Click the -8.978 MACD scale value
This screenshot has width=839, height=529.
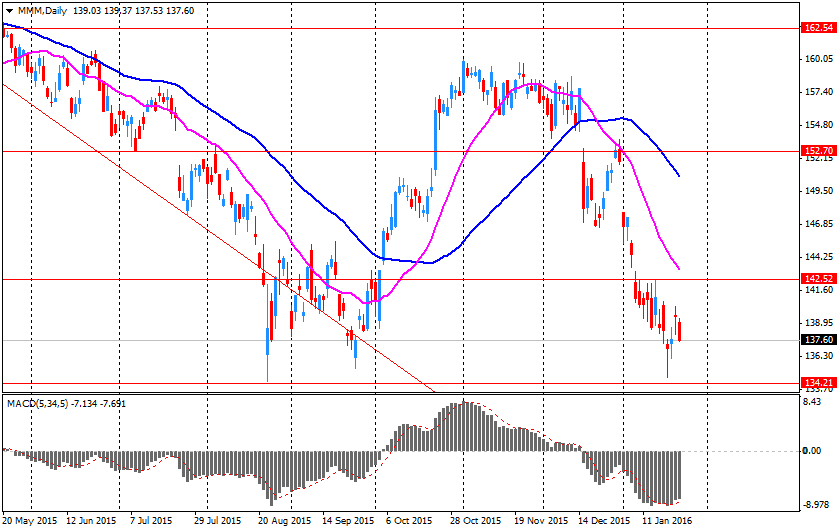[817, 504]
